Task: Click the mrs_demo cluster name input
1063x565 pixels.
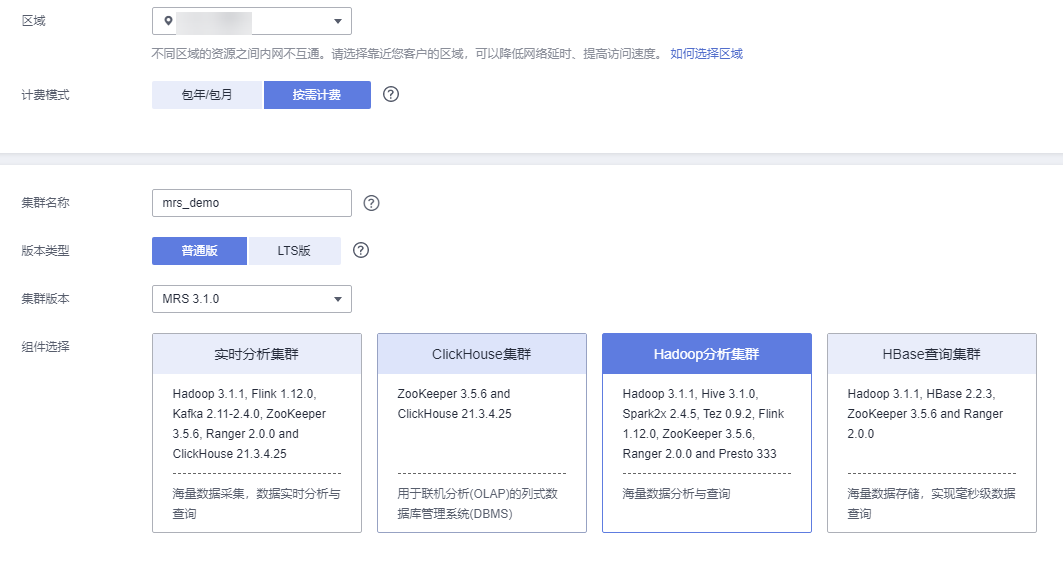Action: 251,203
